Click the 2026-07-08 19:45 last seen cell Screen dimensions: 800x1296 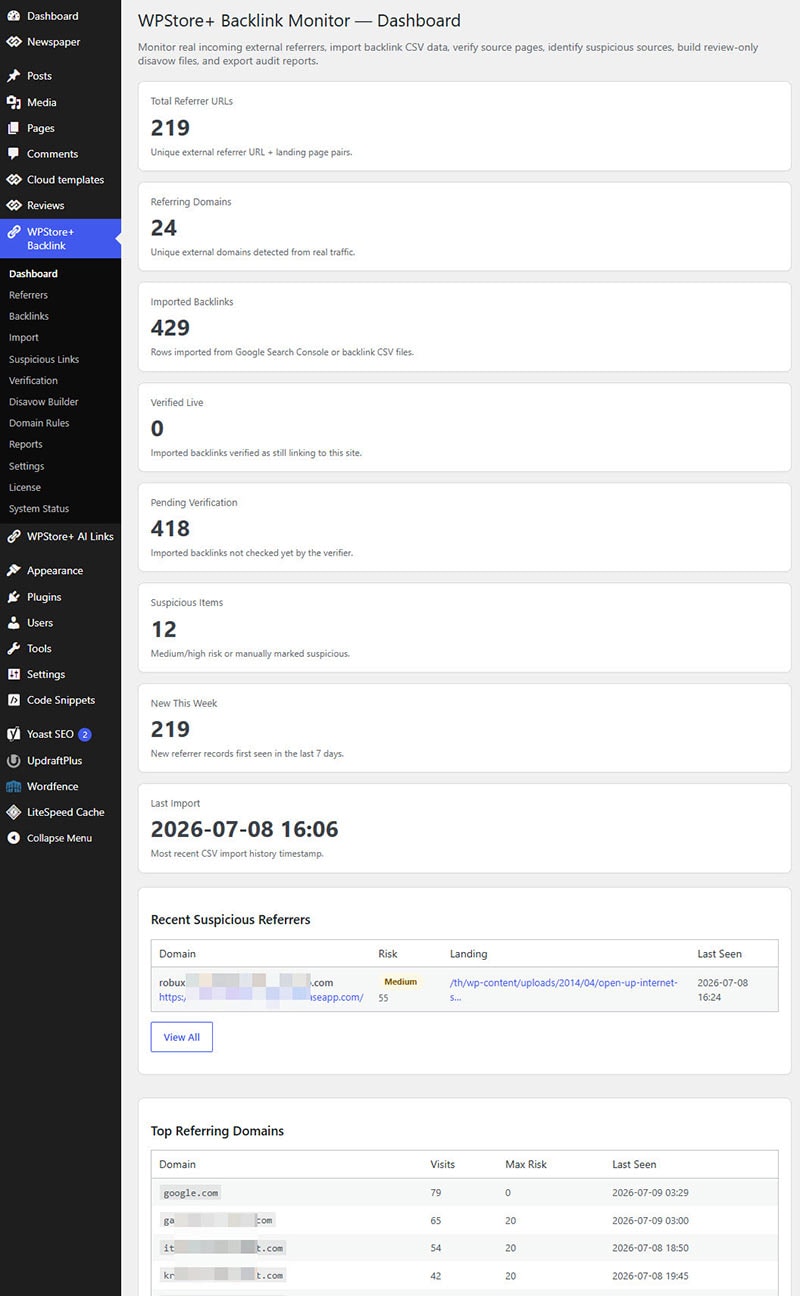coord(650,1275)
